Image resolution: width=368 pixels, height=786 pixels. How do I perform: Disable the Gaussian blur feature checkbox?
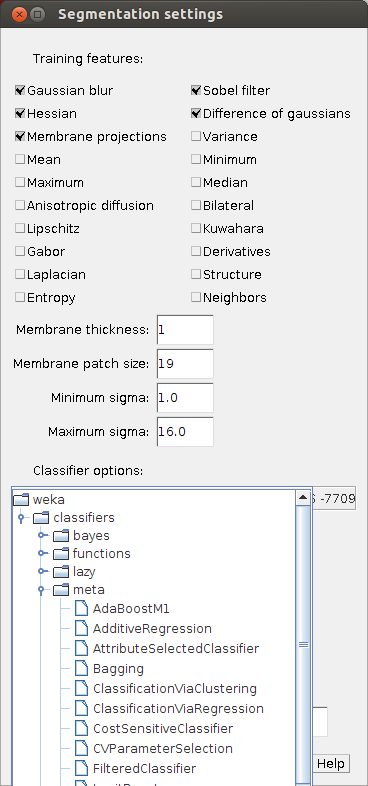click(x=20, y=91)
